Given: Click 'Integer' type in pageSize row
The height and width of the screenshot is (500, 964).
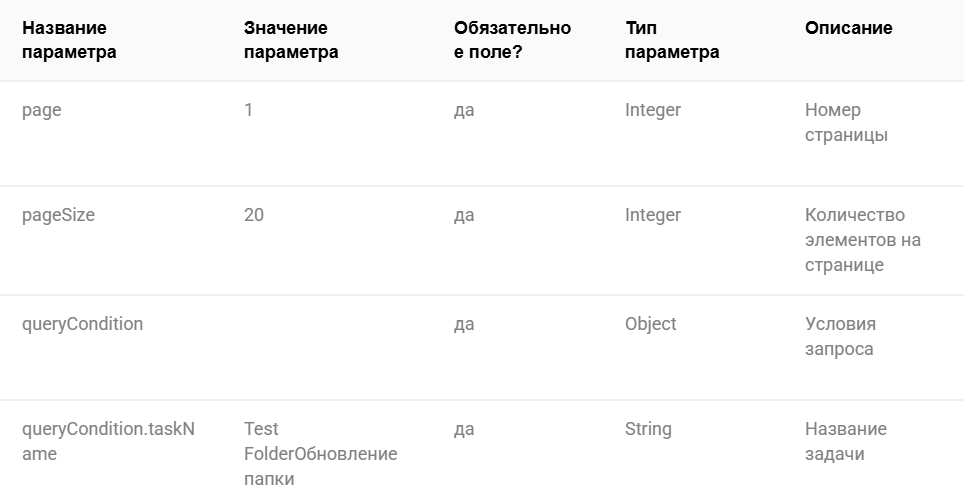Looking at the screenshot, I should 653,215.
